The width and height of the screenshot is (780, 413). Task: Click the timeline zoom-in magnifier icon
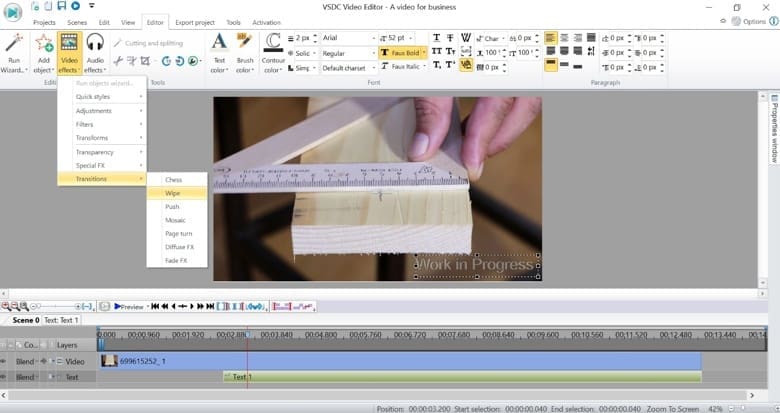point(5,307)
